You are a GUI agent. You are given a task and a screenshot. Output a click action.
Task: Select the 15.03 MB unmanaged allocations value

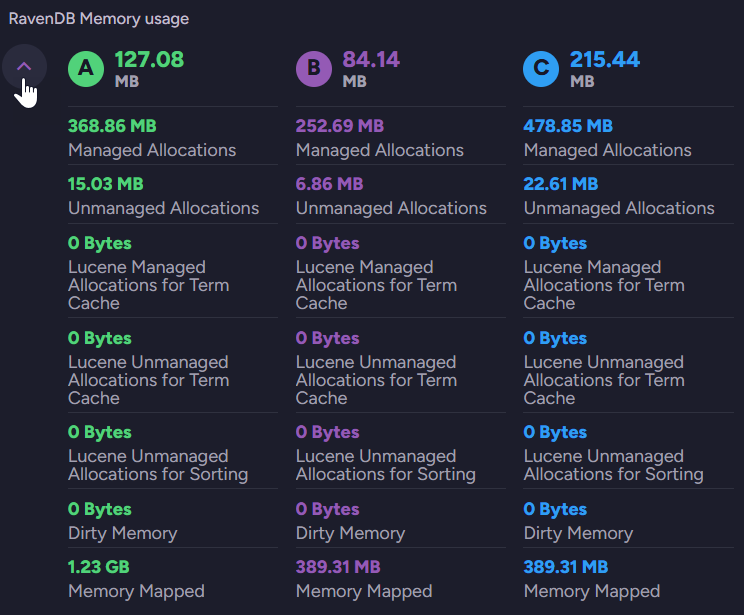click(105, 184)
